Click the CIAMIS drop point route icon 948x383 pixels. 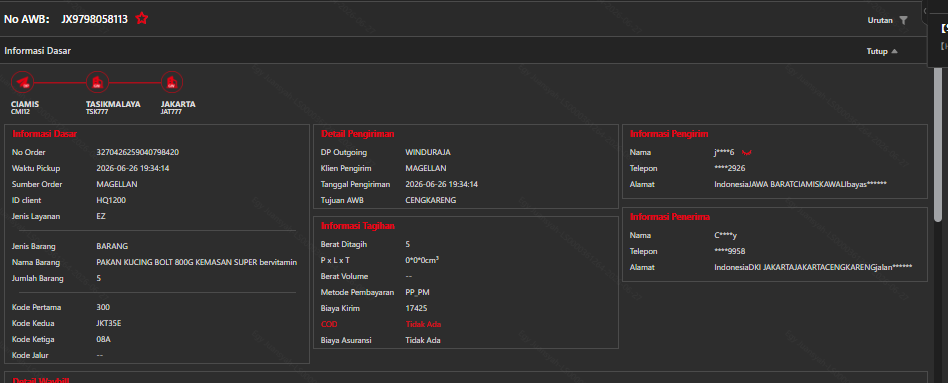22,81
